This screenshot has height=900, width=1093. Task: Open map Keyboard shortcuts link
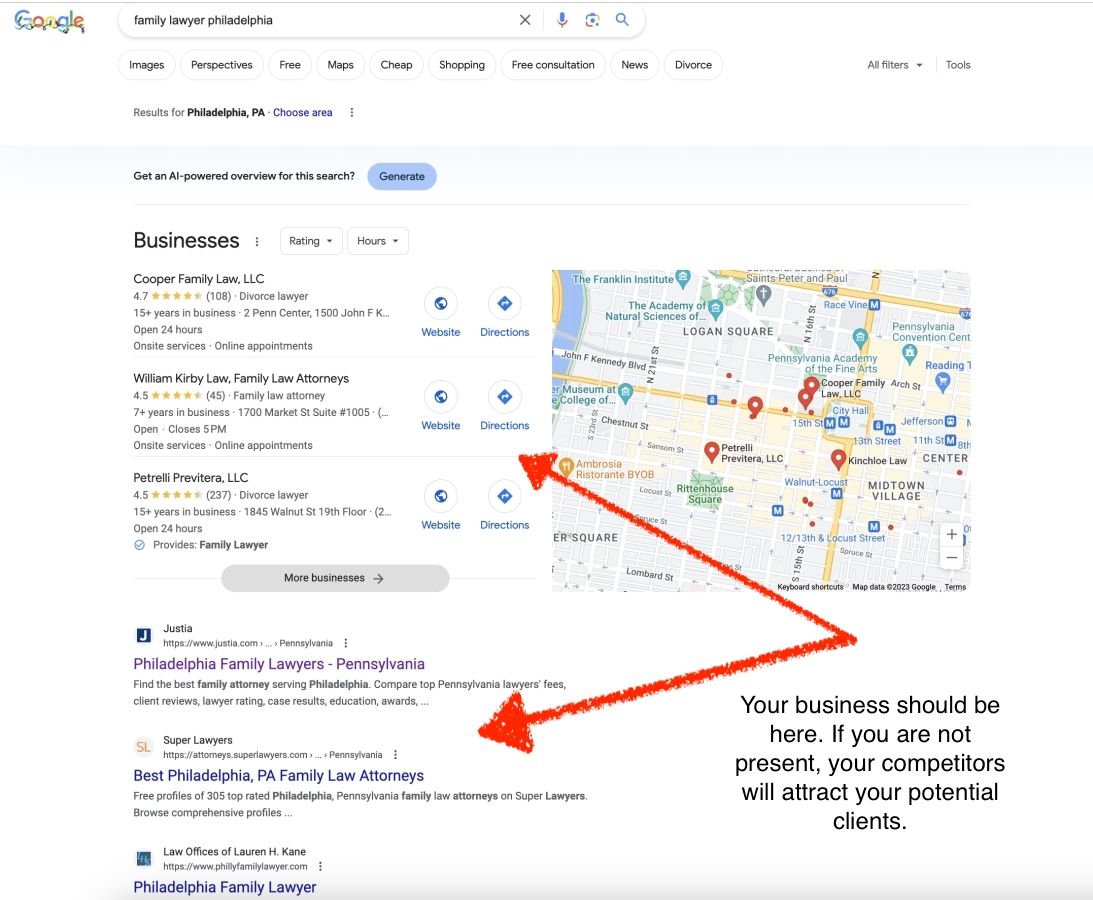tap(810, 587)
